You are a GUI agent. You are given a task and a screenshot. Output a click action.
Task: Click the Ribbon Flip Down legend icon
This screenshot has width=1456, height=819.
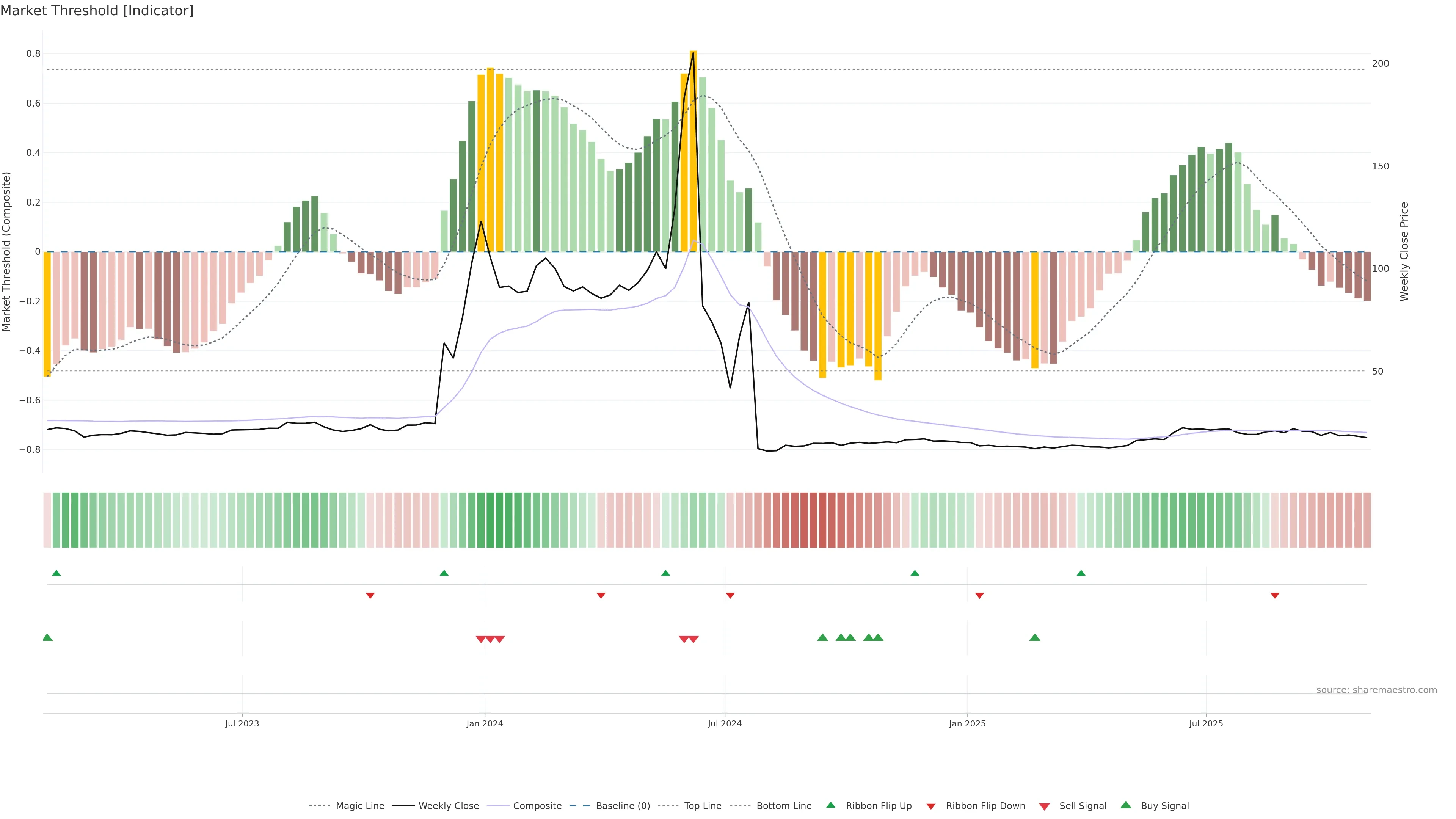(x=931, y=806)
